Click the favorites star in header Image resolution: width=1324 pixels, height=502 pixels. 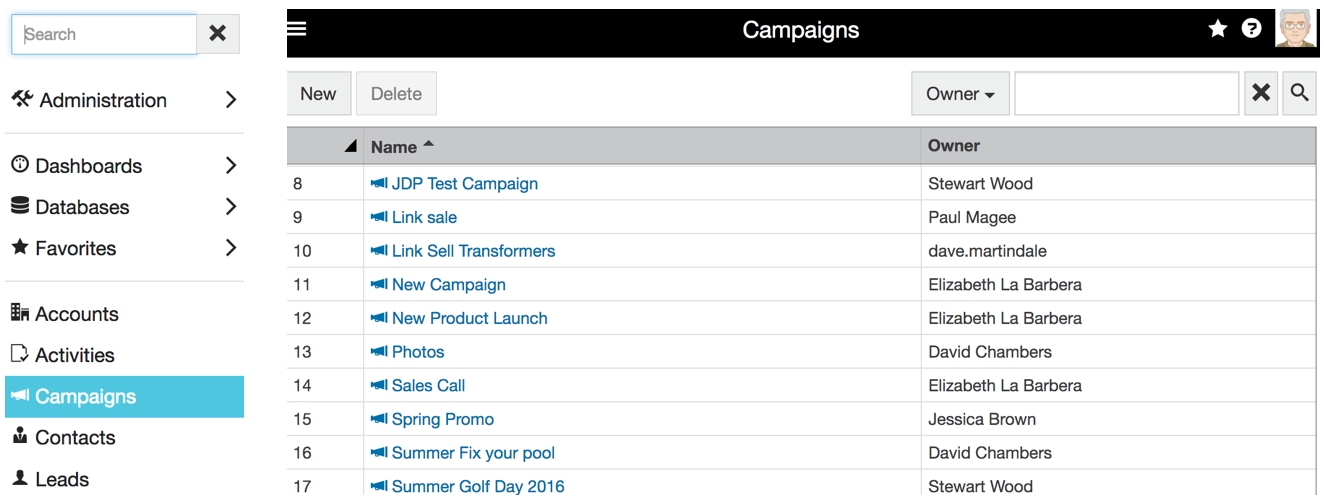coord(1217,30)
